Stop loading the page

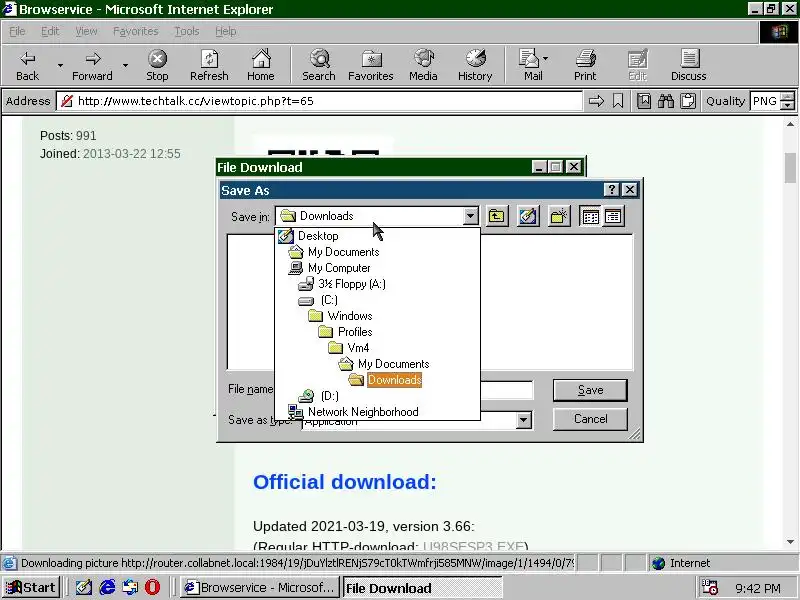coord(157,66)
